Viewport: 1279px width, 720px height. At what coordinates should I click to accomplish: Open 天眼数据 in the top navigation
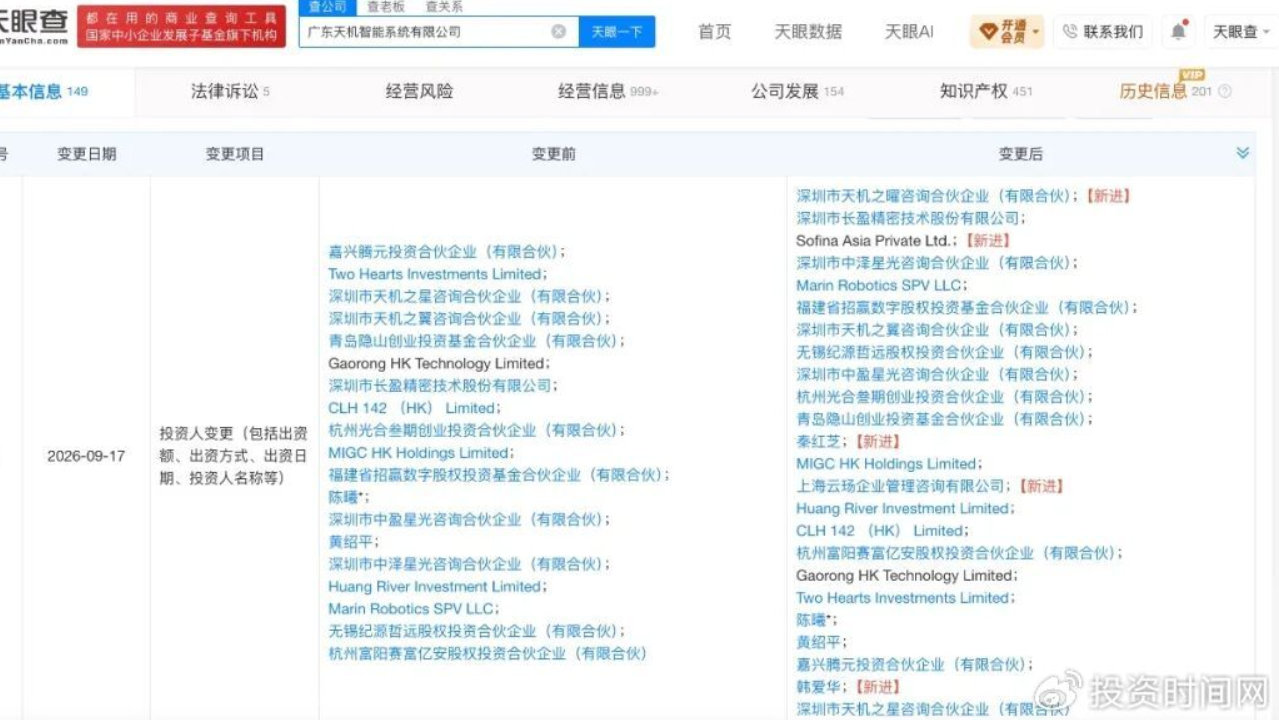point(808,32)
